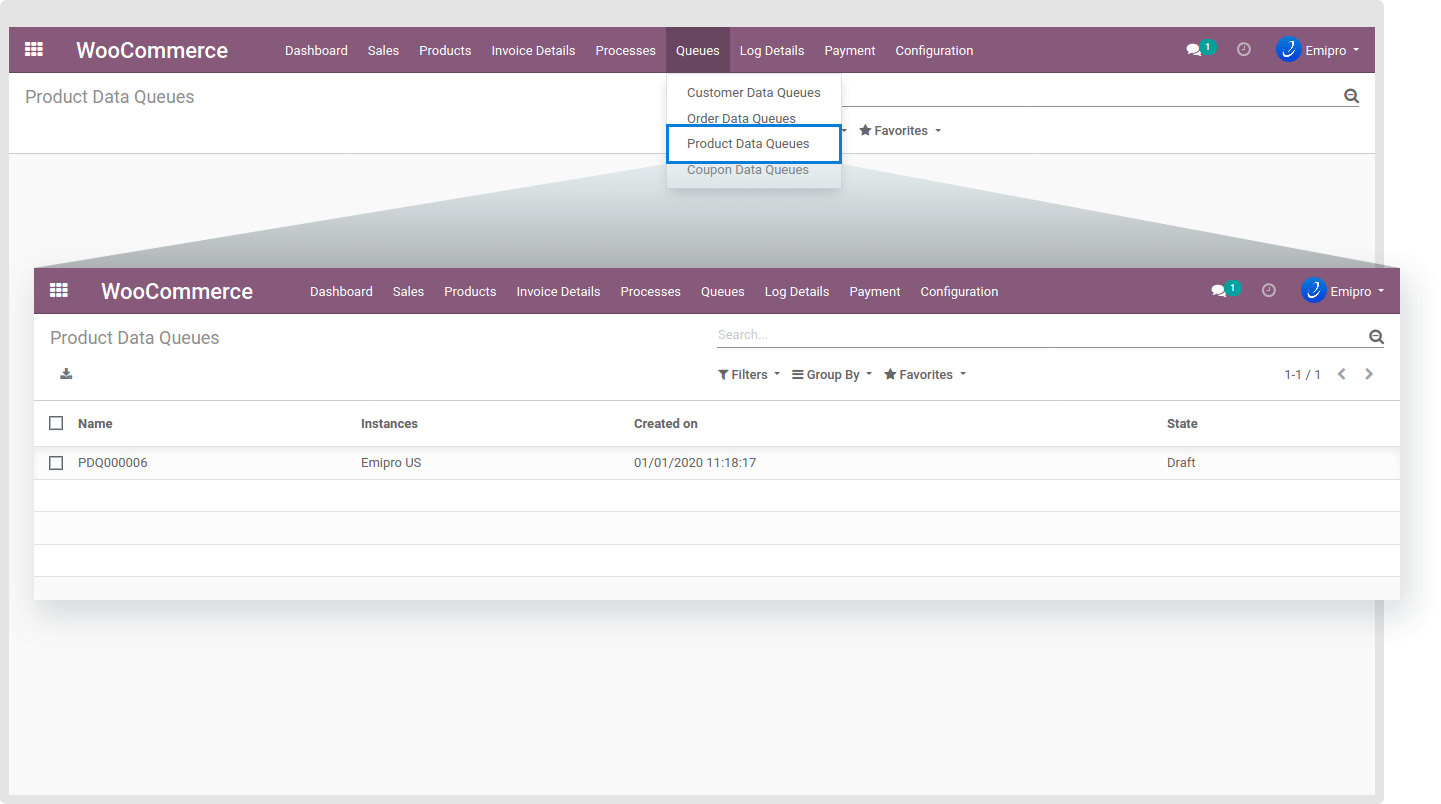The height and width of the screenshot is (804, 1441).
Task: Click search magnifier in background window
Action: 1351,96
